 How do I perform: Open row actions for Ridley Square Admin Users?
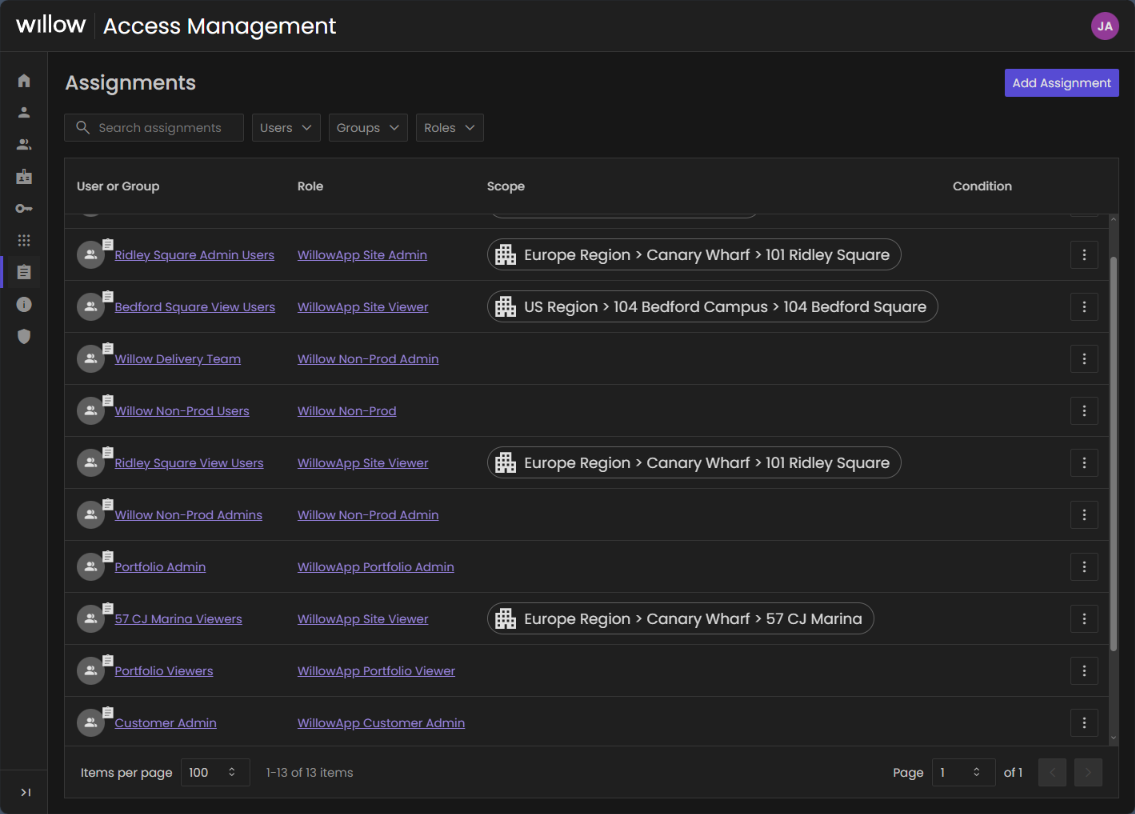(x=1084, y=255)
